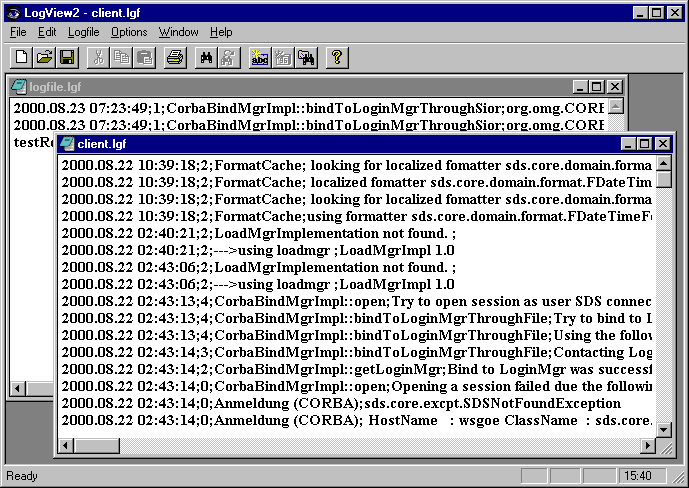Click the client.lgf window document icon
Viewport: 689px width, 488px height.
(67, 144)
